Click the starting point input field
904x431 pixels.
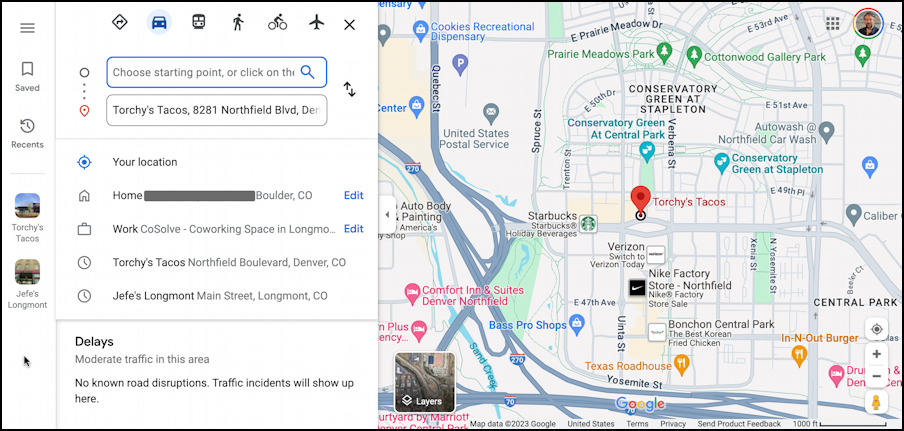[x=217, y=72]
